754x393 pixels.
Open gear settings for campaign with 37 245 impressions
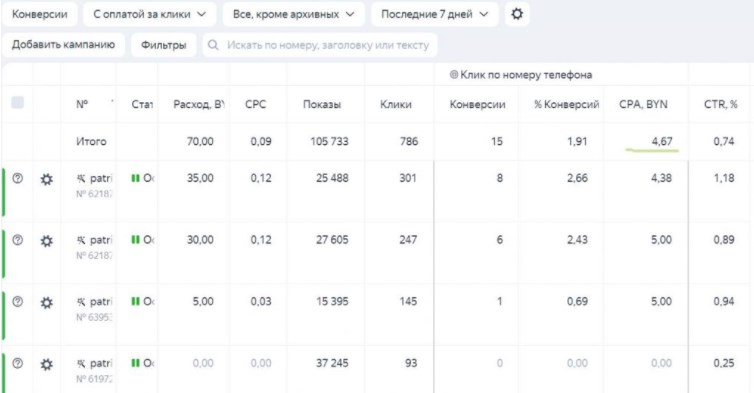click(47, 364)
